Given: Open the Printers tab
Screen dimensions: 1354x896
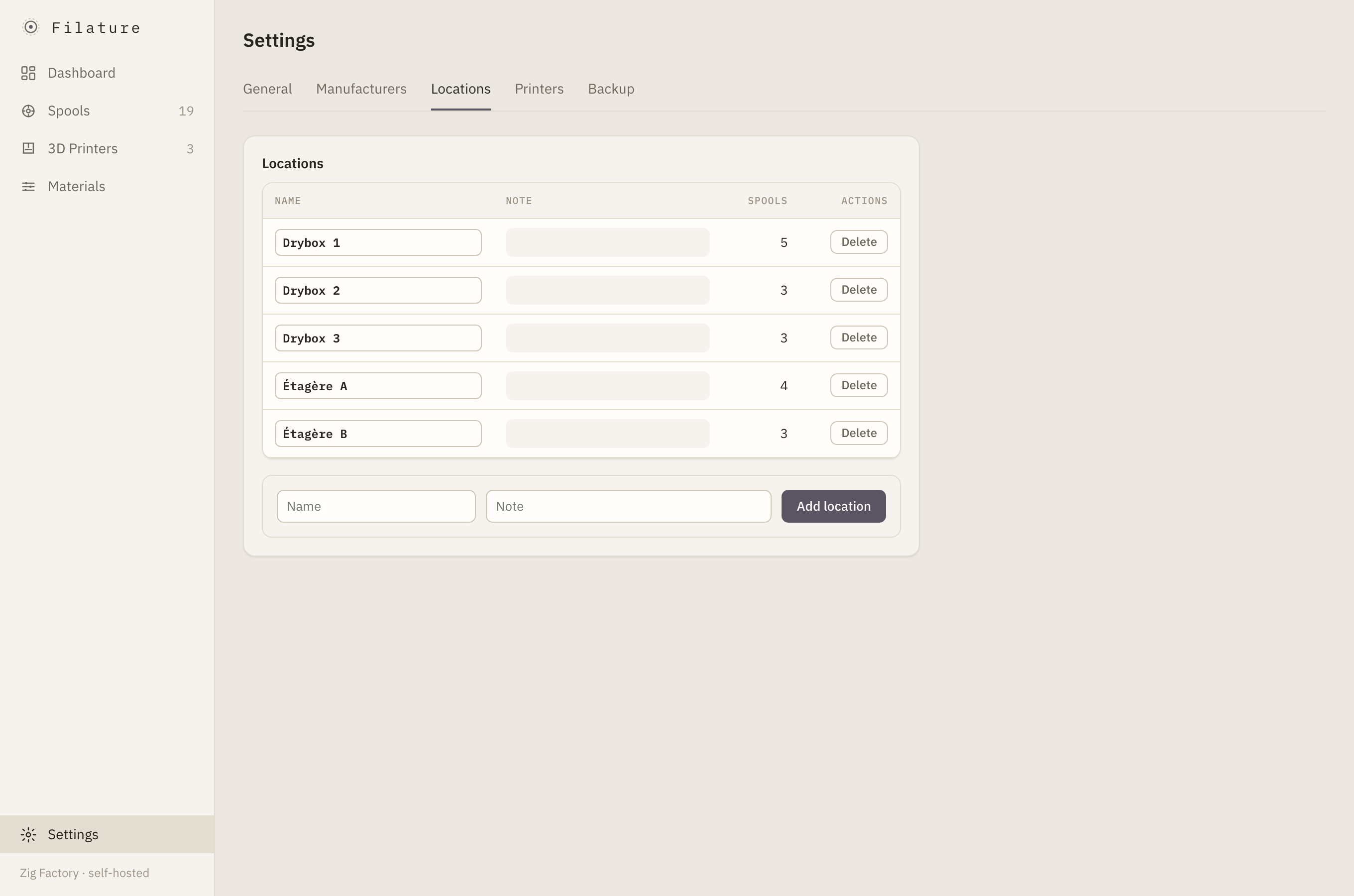Looking at the screenshot, I should tap(539, 89).
